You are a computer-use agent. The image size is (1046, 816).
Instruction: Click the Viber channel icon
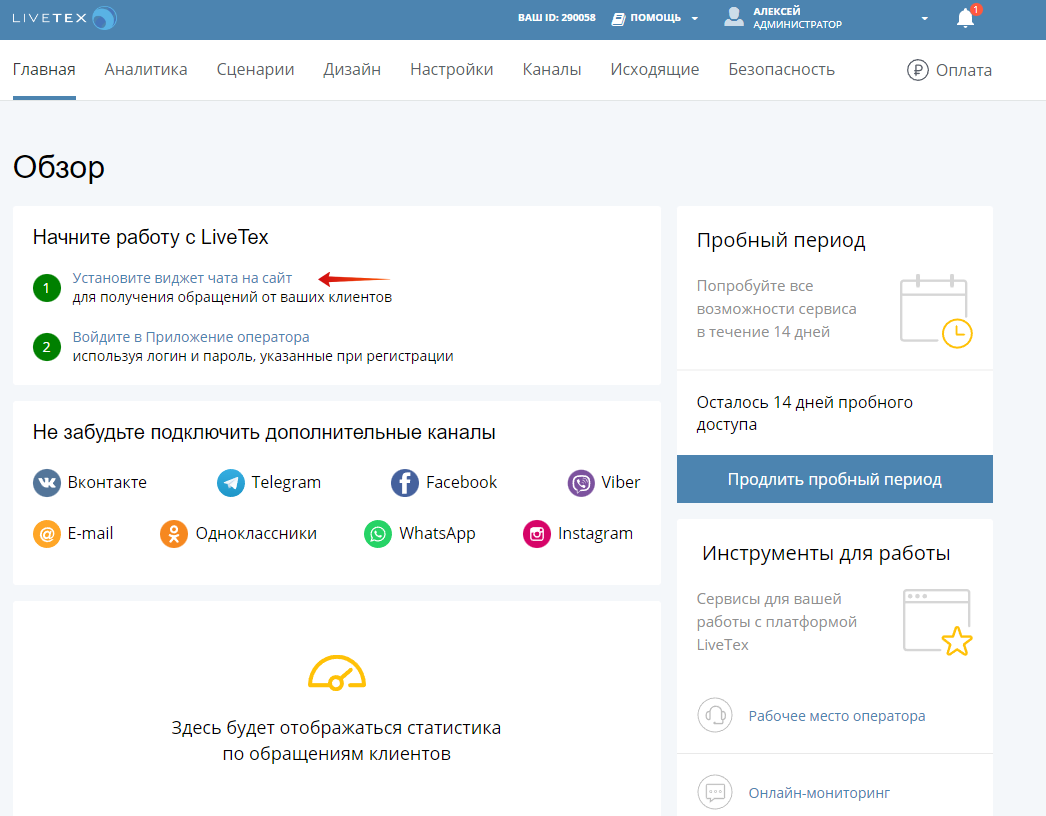click(581, 482)
